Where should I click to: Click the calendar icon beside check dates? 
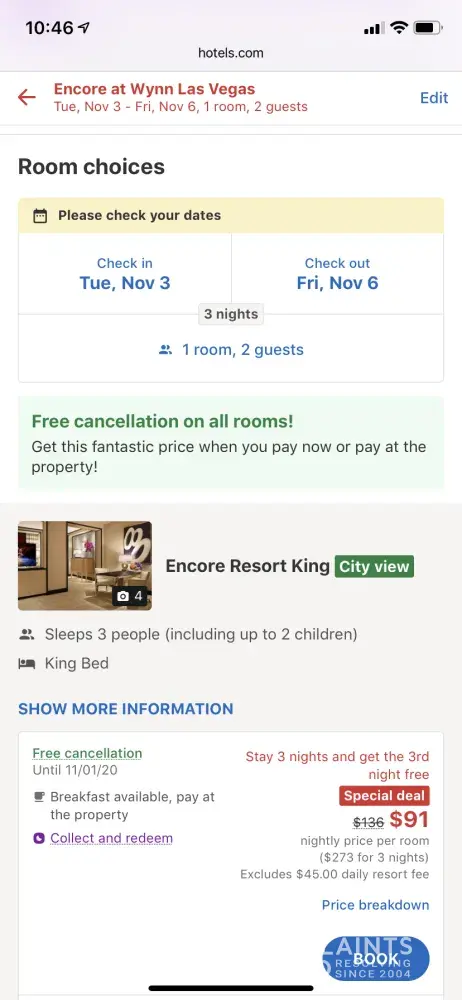point(40,216)
